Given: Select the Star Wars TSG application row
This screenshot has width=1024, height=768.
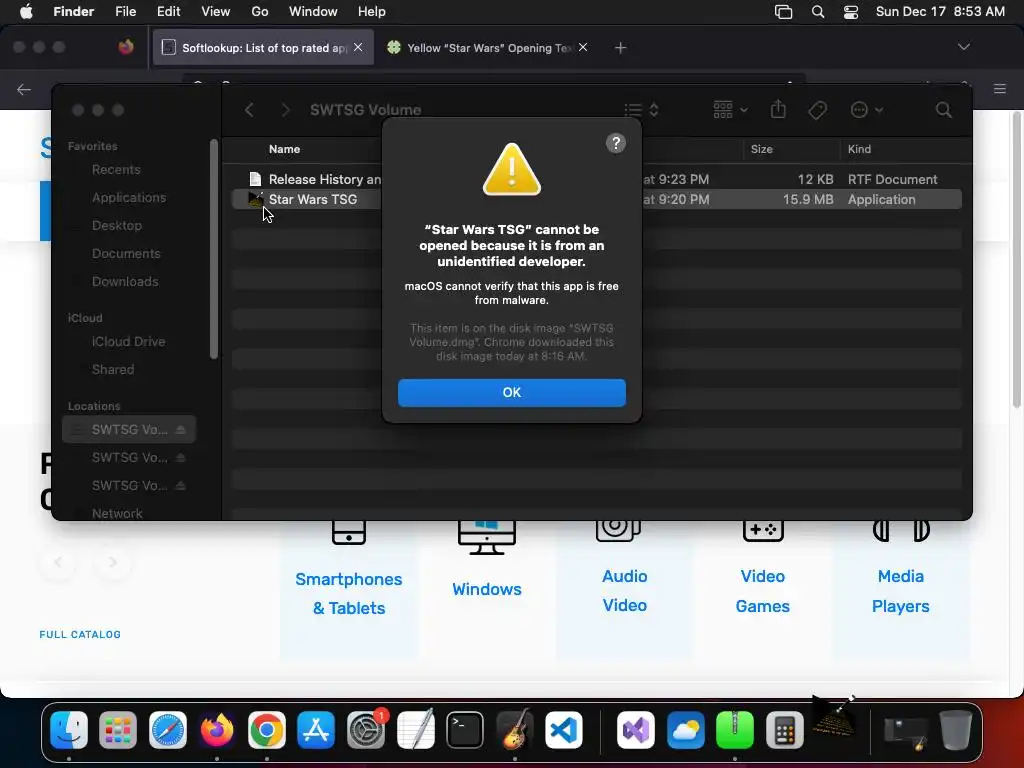Looking at the screenshot, I should [x=596, y=199].
